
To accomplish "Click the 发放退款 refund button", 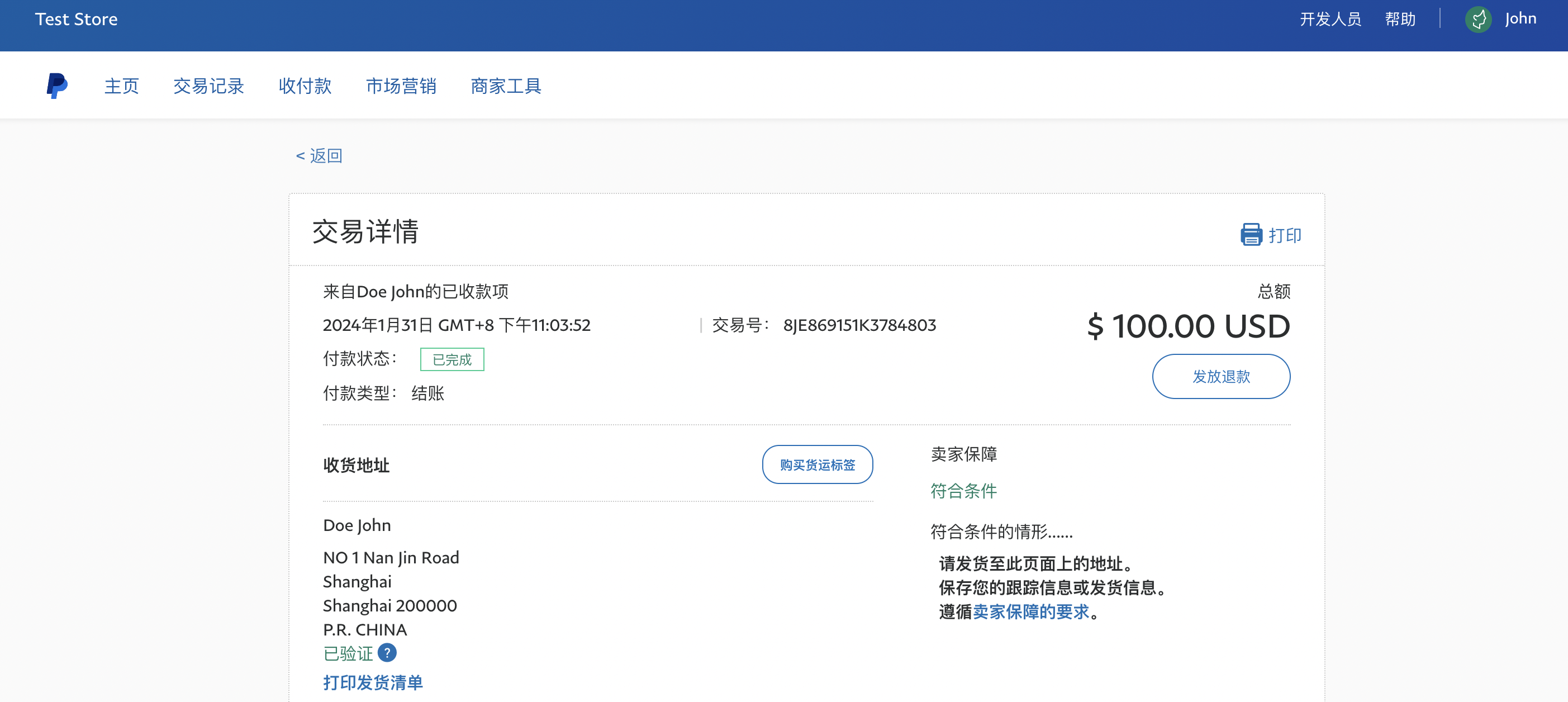I will click(1220, 376).
